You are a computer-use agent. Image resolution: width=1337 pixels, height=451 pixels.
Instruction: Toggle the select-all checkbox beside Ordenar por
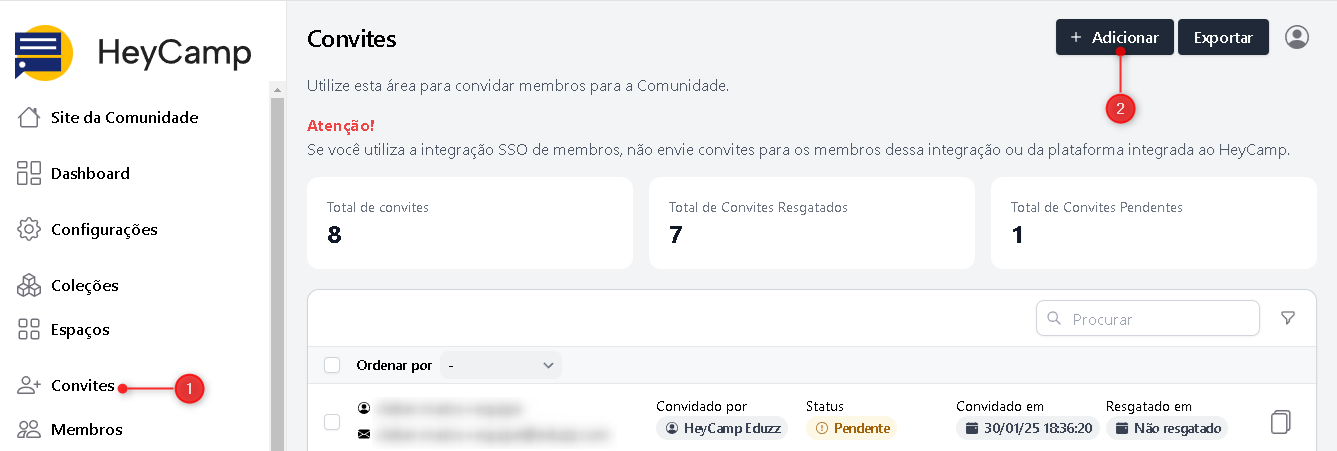332,365
